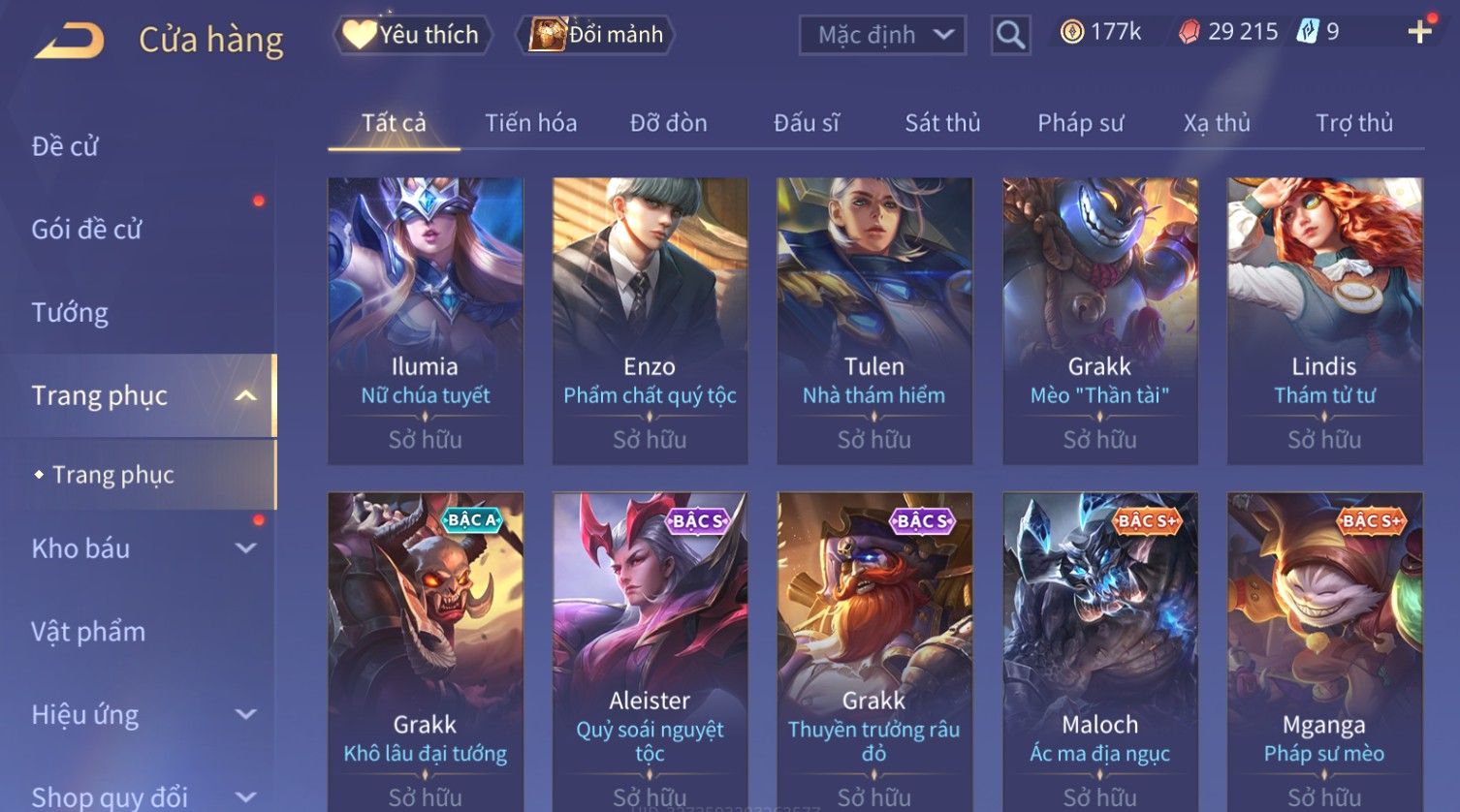This screenshot has height=812, width=1460.
Task: Switch to the Pháp sư tab
Action: 1080,123
